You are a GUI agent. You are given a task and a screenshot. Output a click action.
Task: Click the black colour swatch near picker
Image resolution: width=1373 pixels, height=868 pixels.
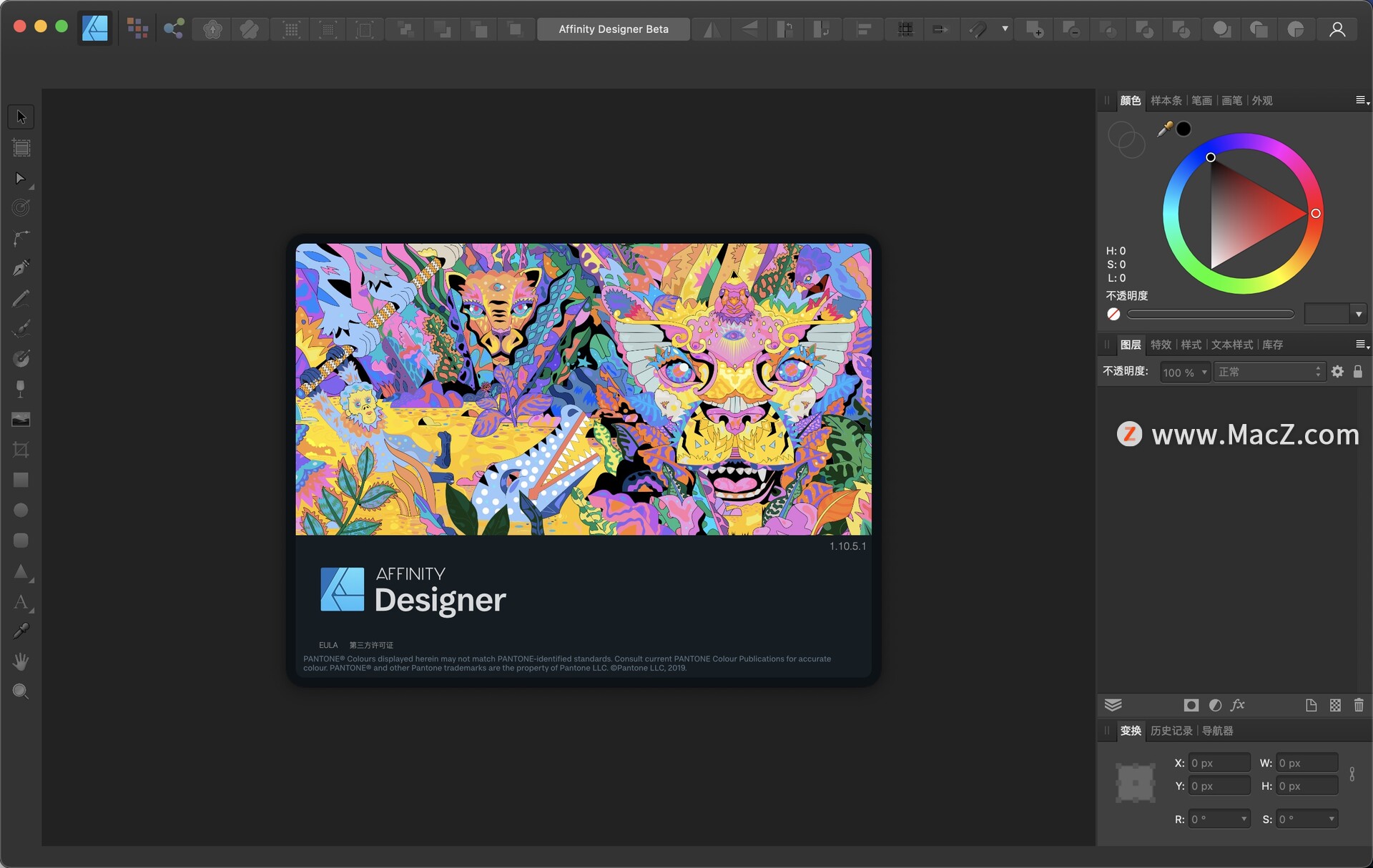(x=1184, y=129)
